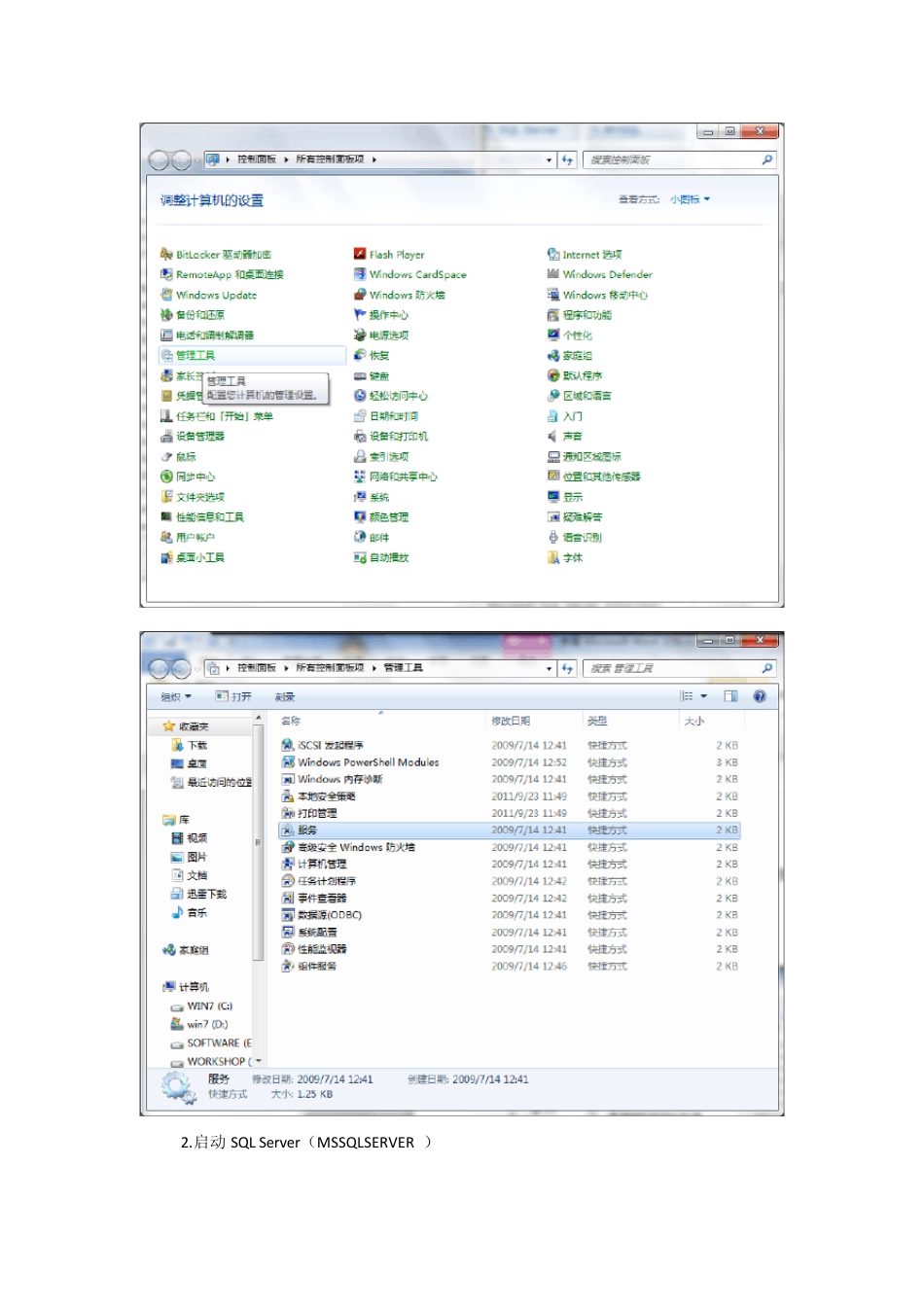Click refresh button in 管理工具 address bar
Image resolution: width=924 pixels, height=1307 pixels.
pos(568,668)
